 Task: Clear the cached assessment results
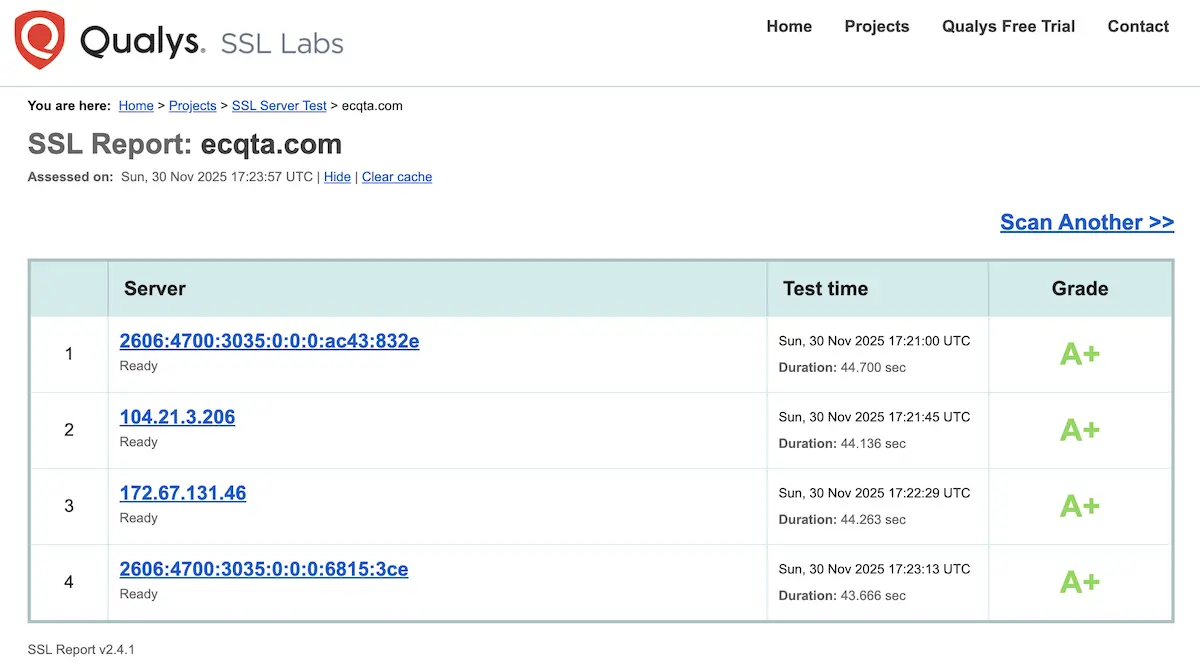(x=396, y=176)
